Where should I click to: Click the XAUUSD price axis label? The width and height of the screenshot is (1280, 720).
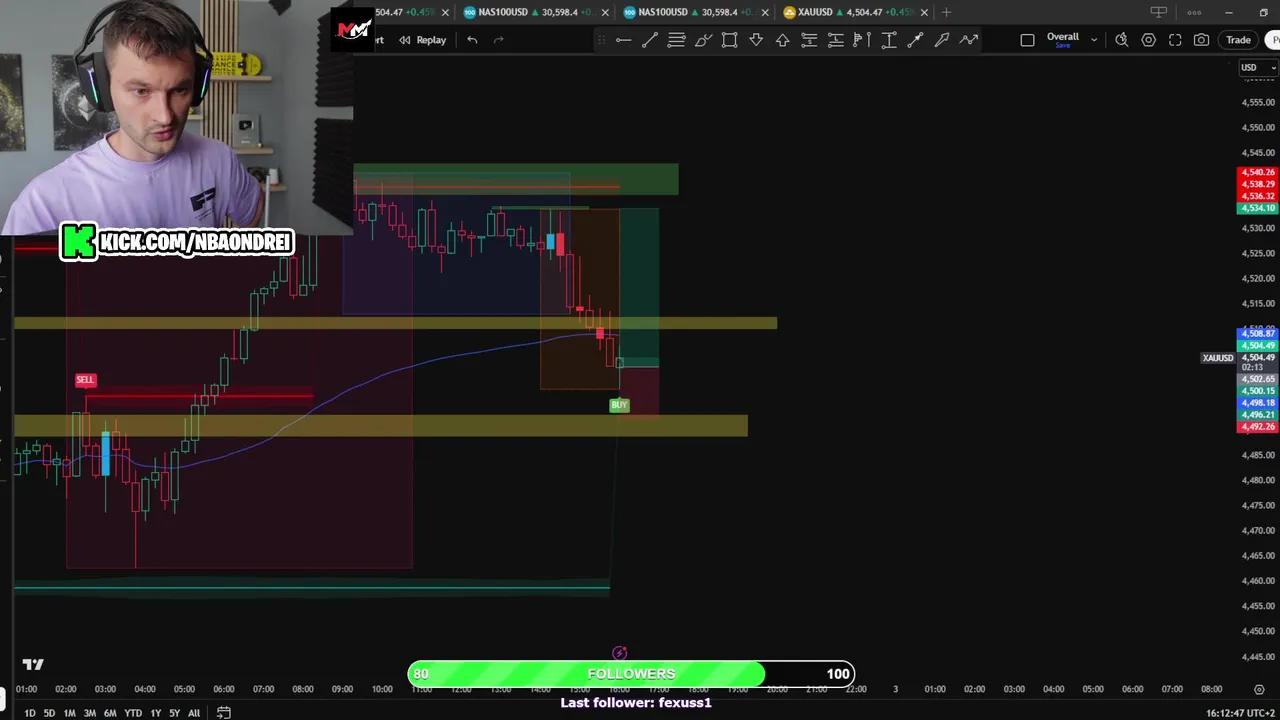point(1217,358)
